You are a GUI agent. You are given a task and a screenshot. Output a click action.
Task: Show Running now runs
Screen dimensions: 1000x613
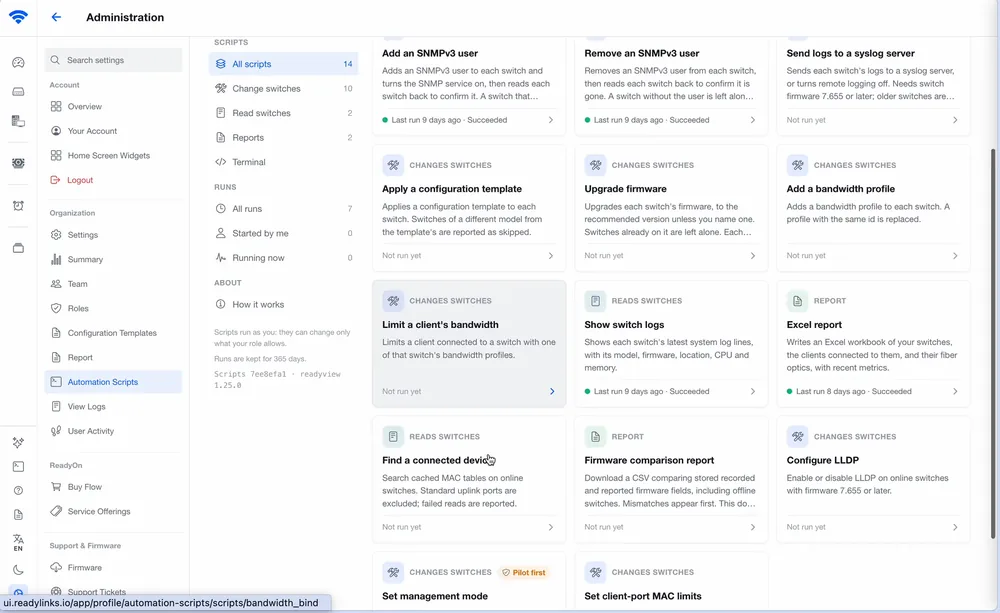(283, 258)
